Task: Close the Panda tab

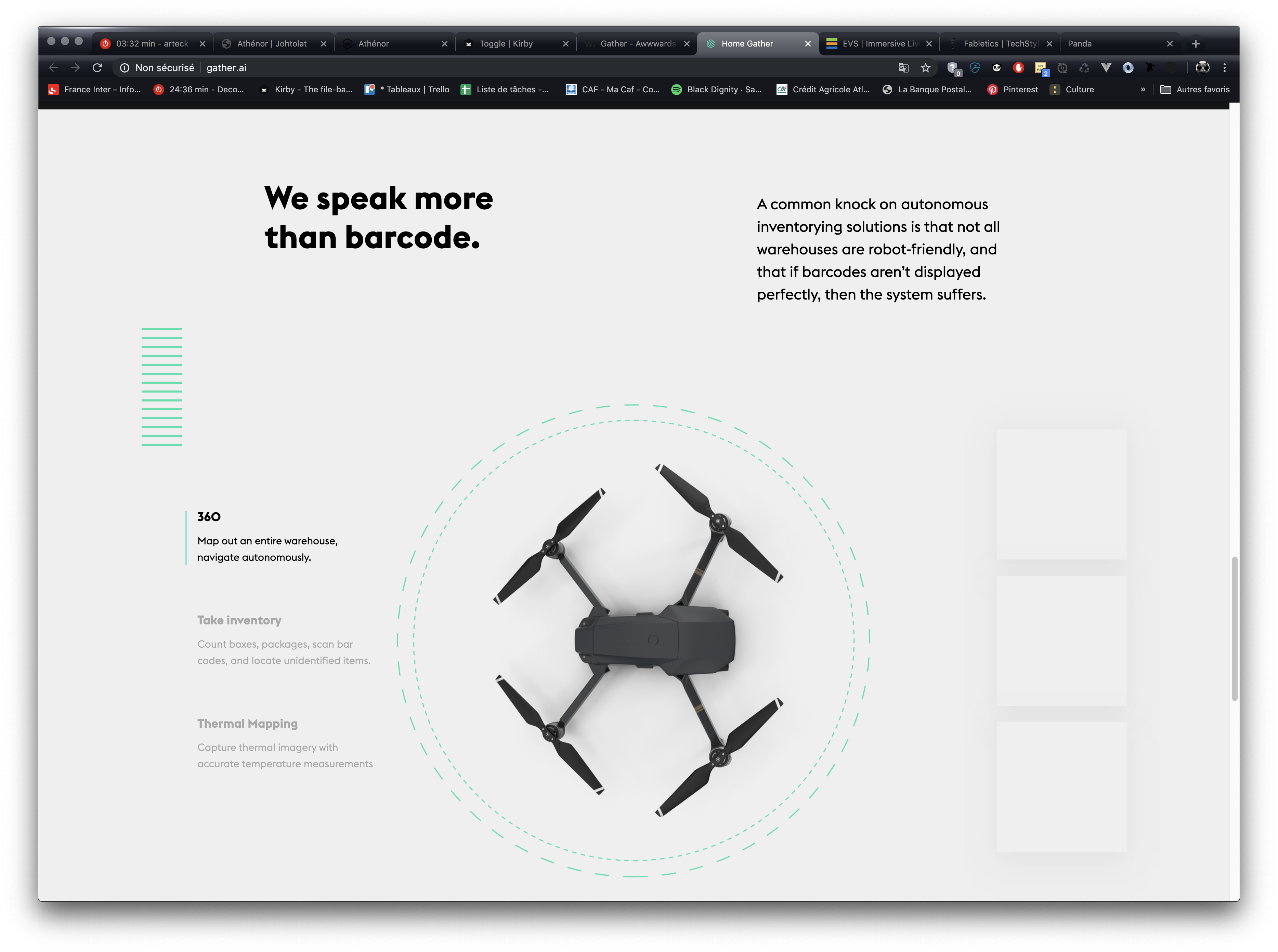Action: 1170,44
